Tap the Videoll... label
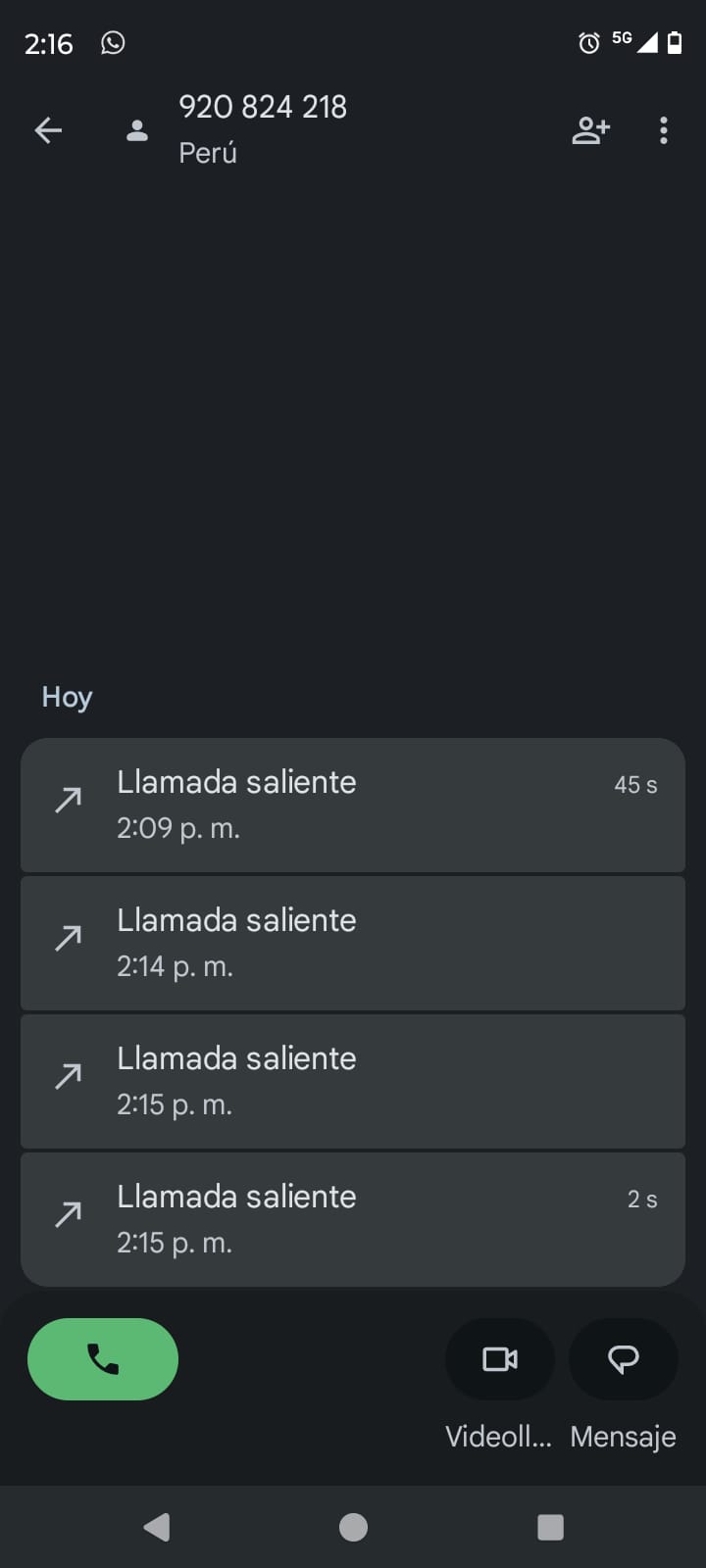The image size is (706, 1568). [498, 1437]
